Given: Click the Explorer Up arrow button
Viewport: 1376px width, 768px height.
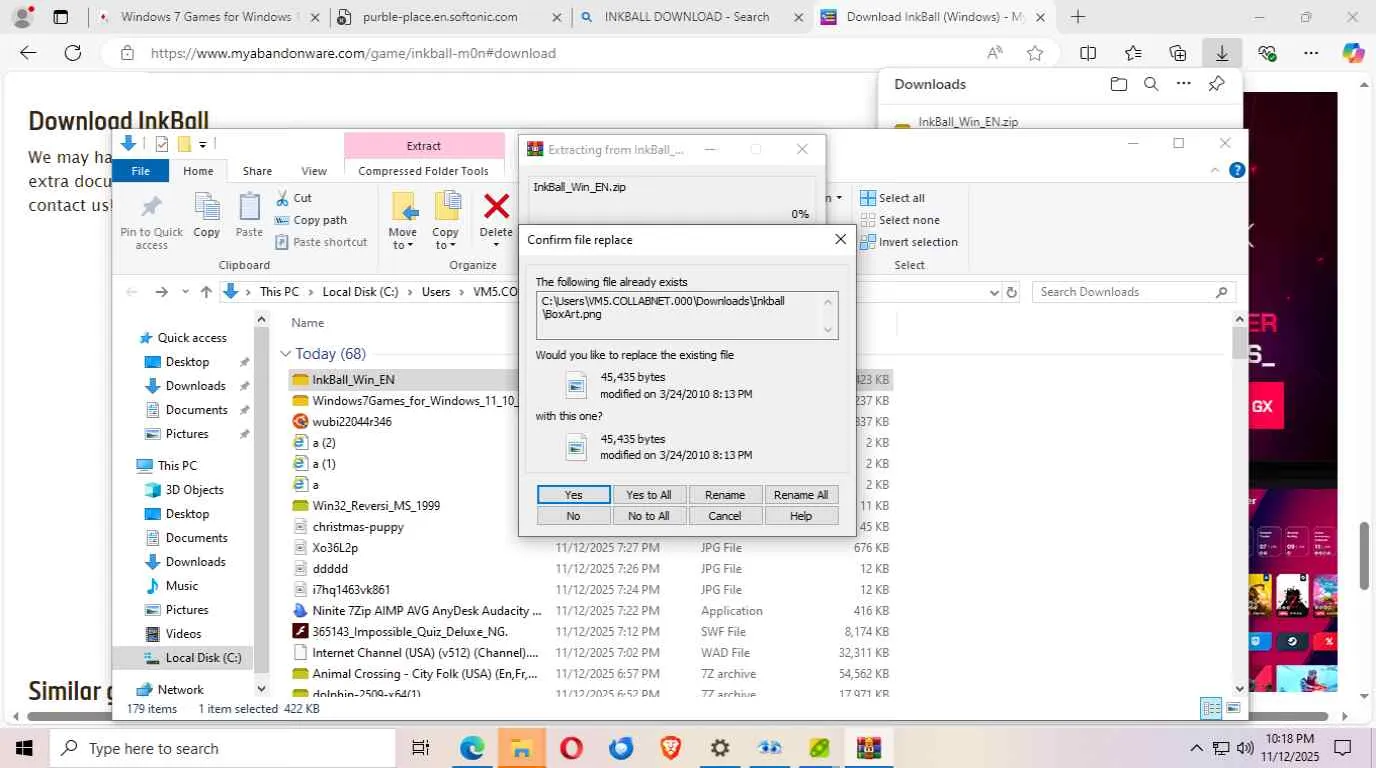Looking at the screenshot, I should coord(206,292).
